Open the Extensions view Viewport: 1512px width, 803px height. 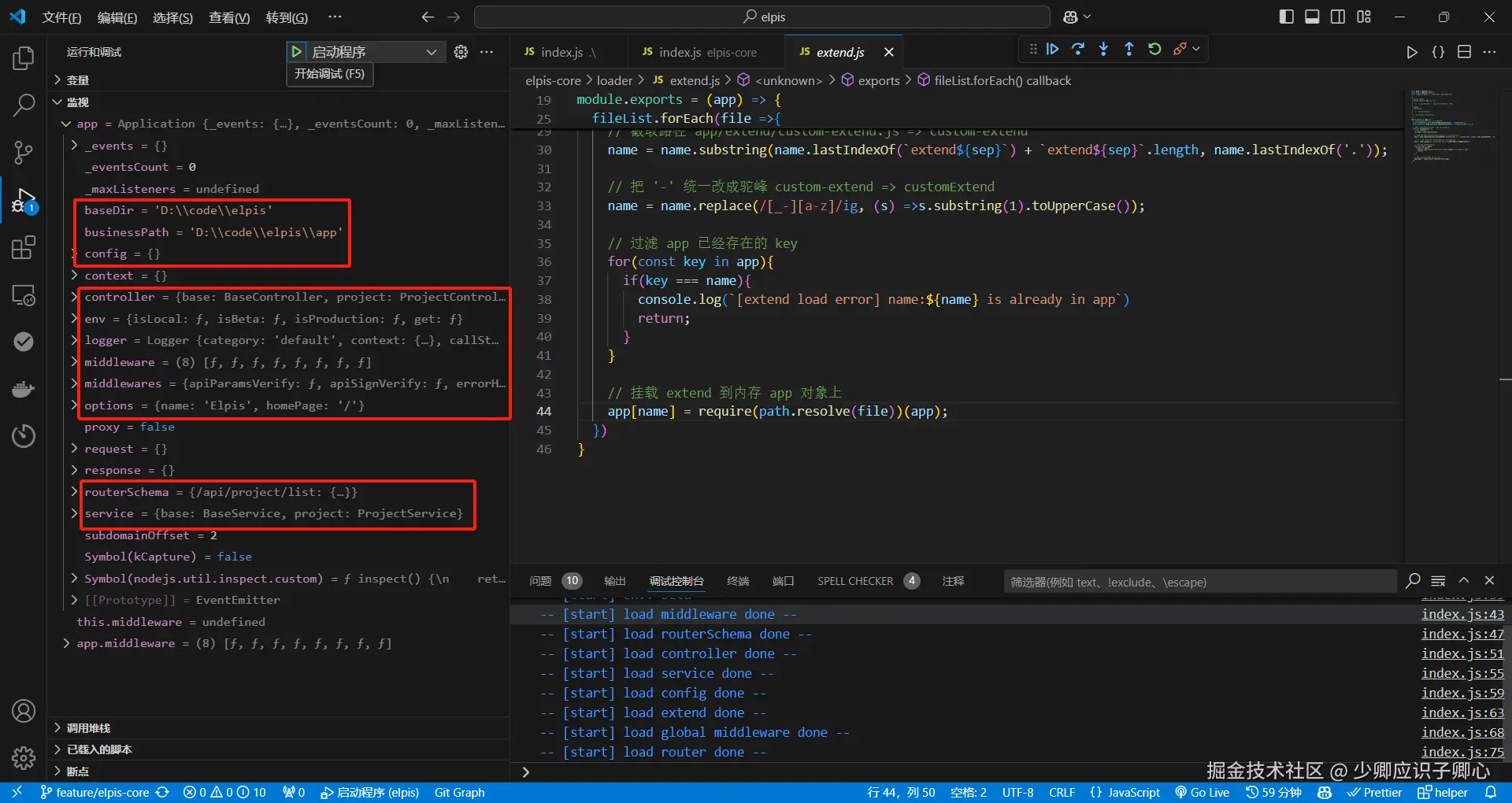pyautogui.click(x=24, y=248)
